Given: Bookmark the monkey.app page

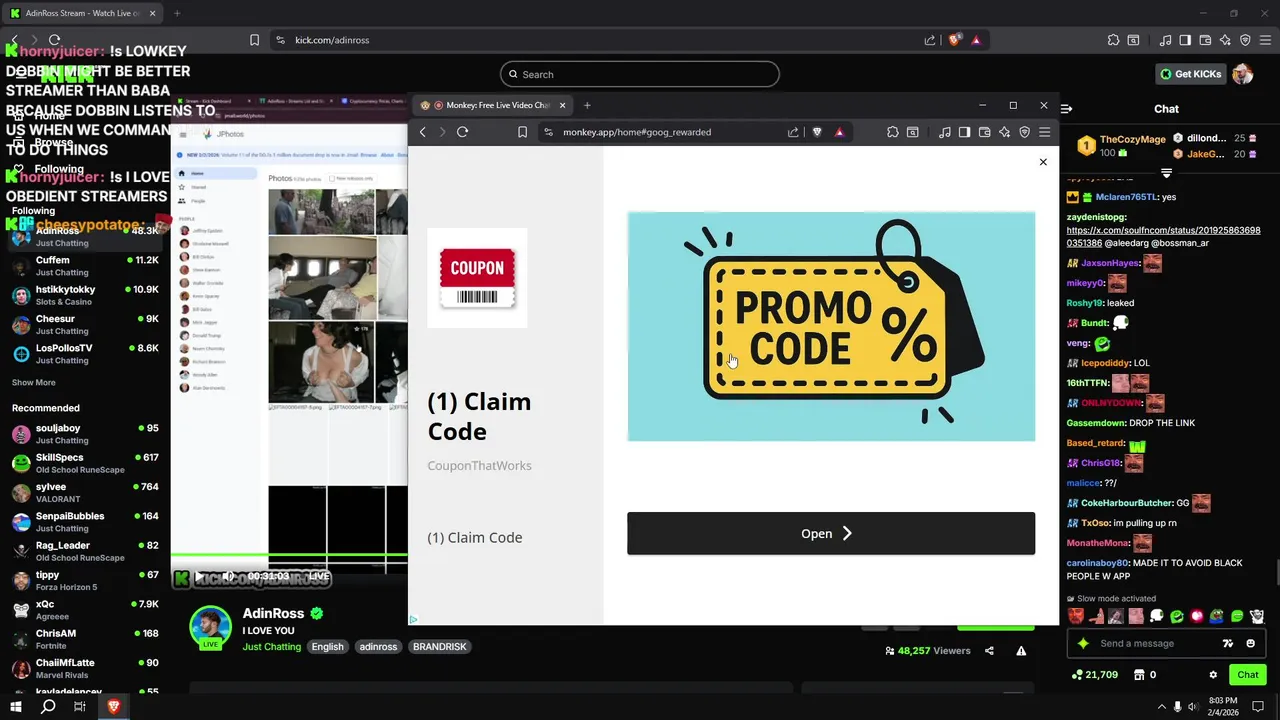Looking at the screenshot, I should coord(522,132).
